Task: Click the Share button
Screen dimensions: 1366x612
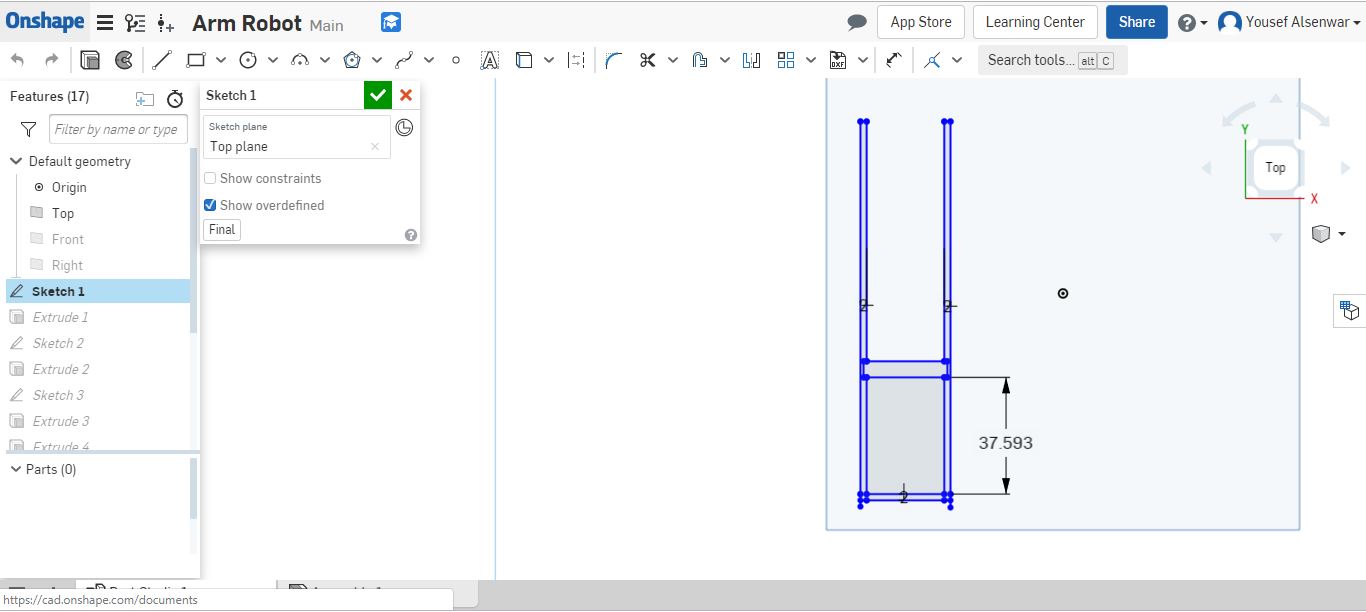Action: click(x=1137, y=22)
